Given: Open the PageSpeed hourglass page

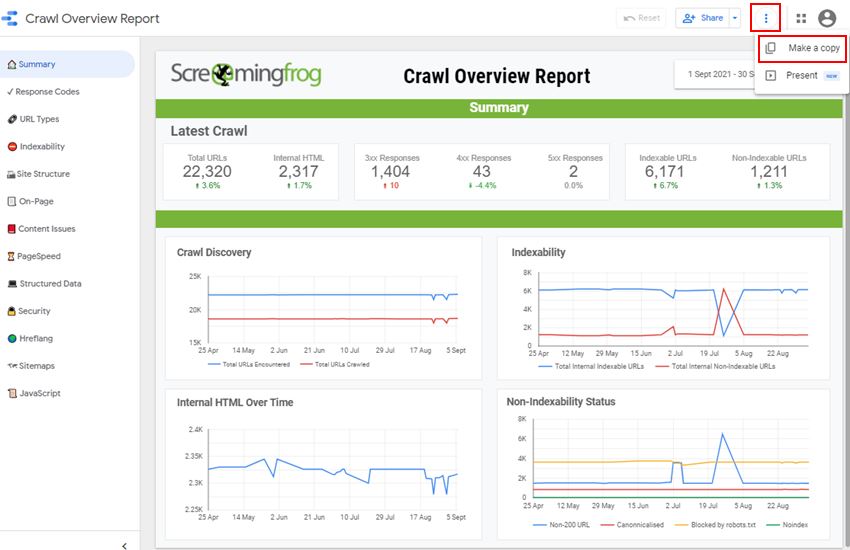Looking at the screenshot, I should (x=34, y=256).
